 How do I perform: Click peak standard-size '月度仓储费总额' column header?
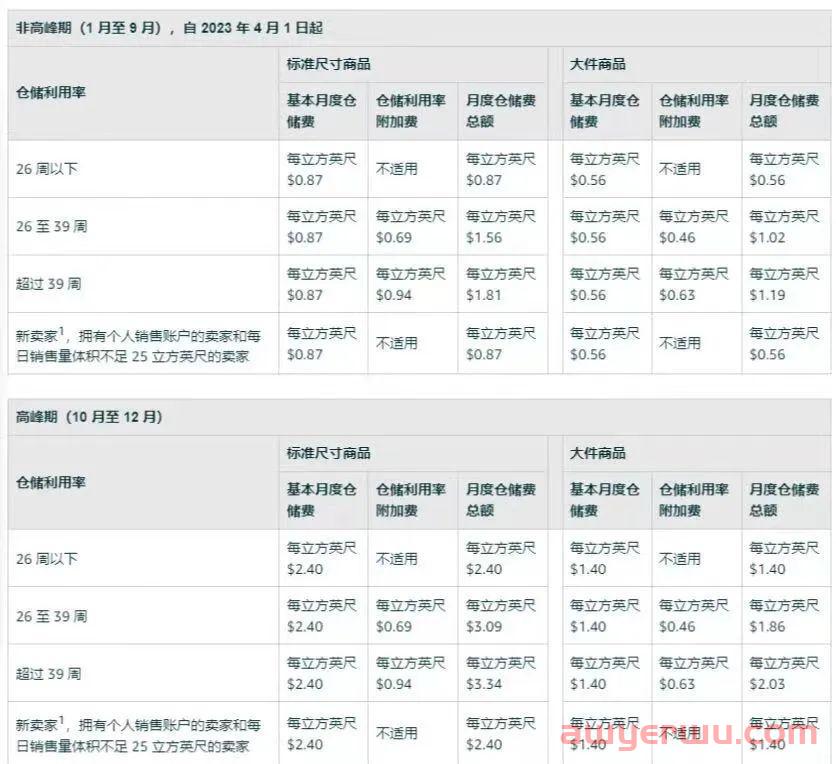501,500
